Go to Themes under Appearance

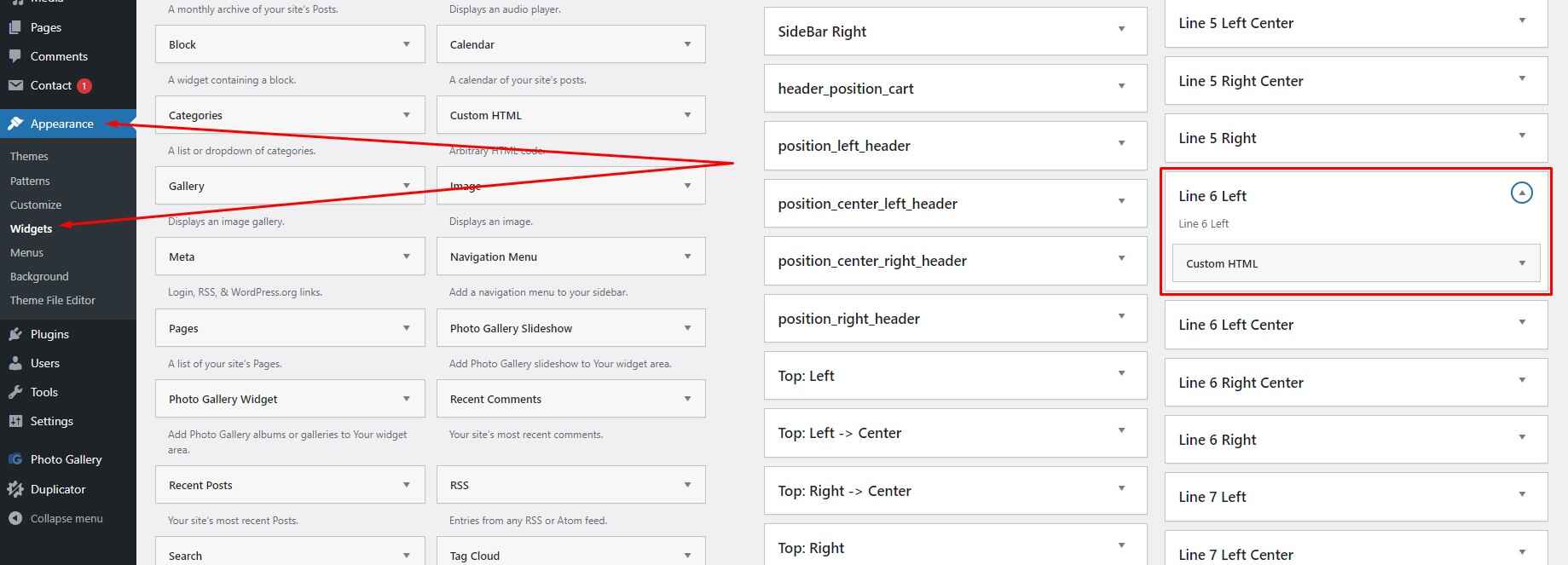coord(29,157)
